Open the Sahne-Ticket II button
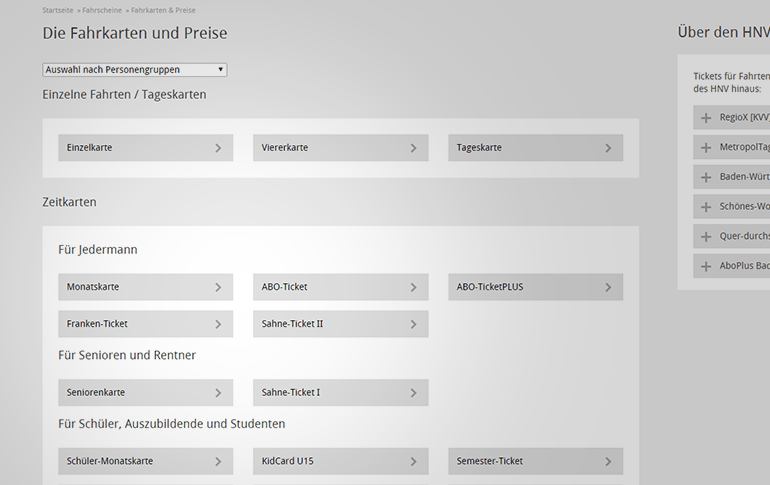This screenshot has height=485, width=770. tap(340, 324)
